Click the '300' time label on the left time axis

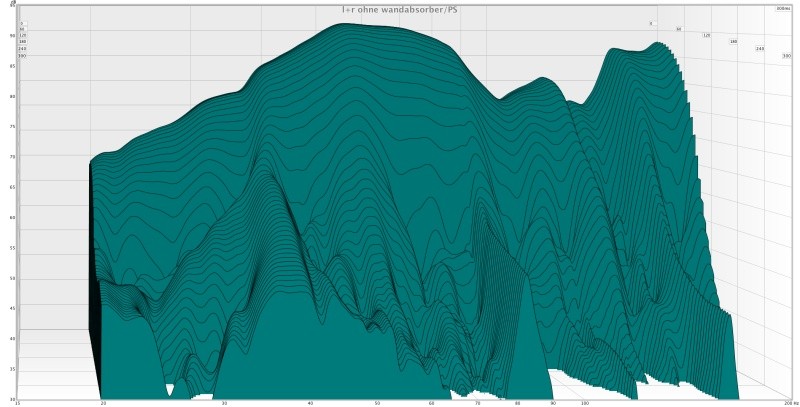tap(22, 55)
